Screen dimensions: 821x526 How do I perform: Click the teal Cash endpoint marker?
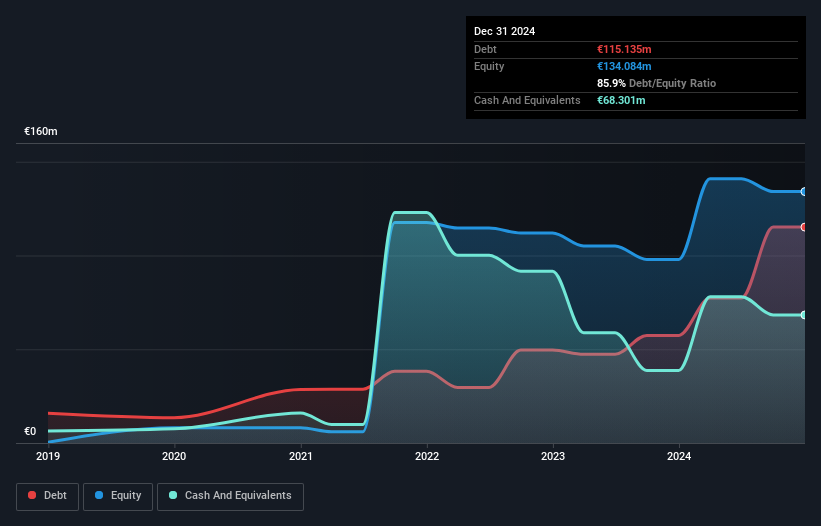(804, 315)
